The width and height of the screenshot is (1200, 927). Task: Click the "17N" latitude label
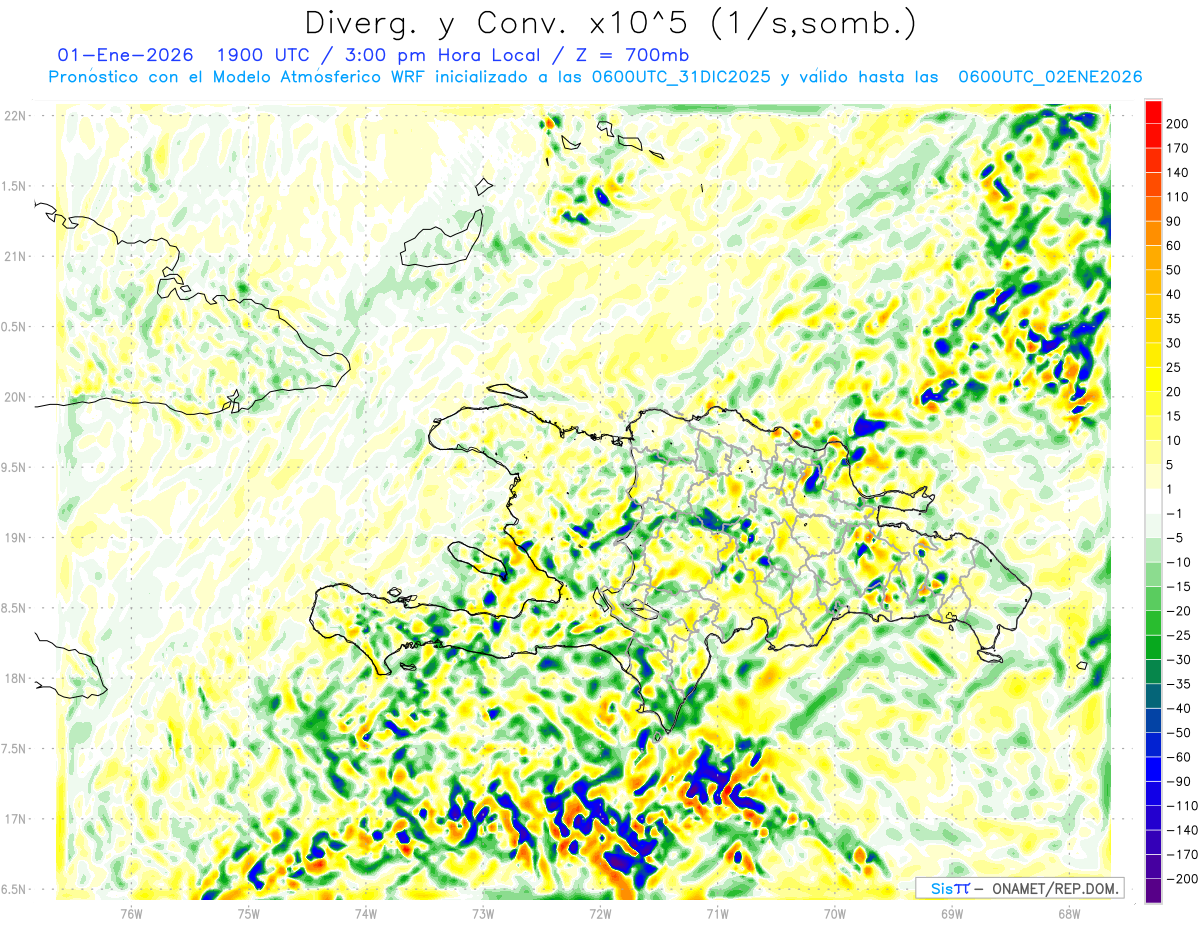[15, 819]
